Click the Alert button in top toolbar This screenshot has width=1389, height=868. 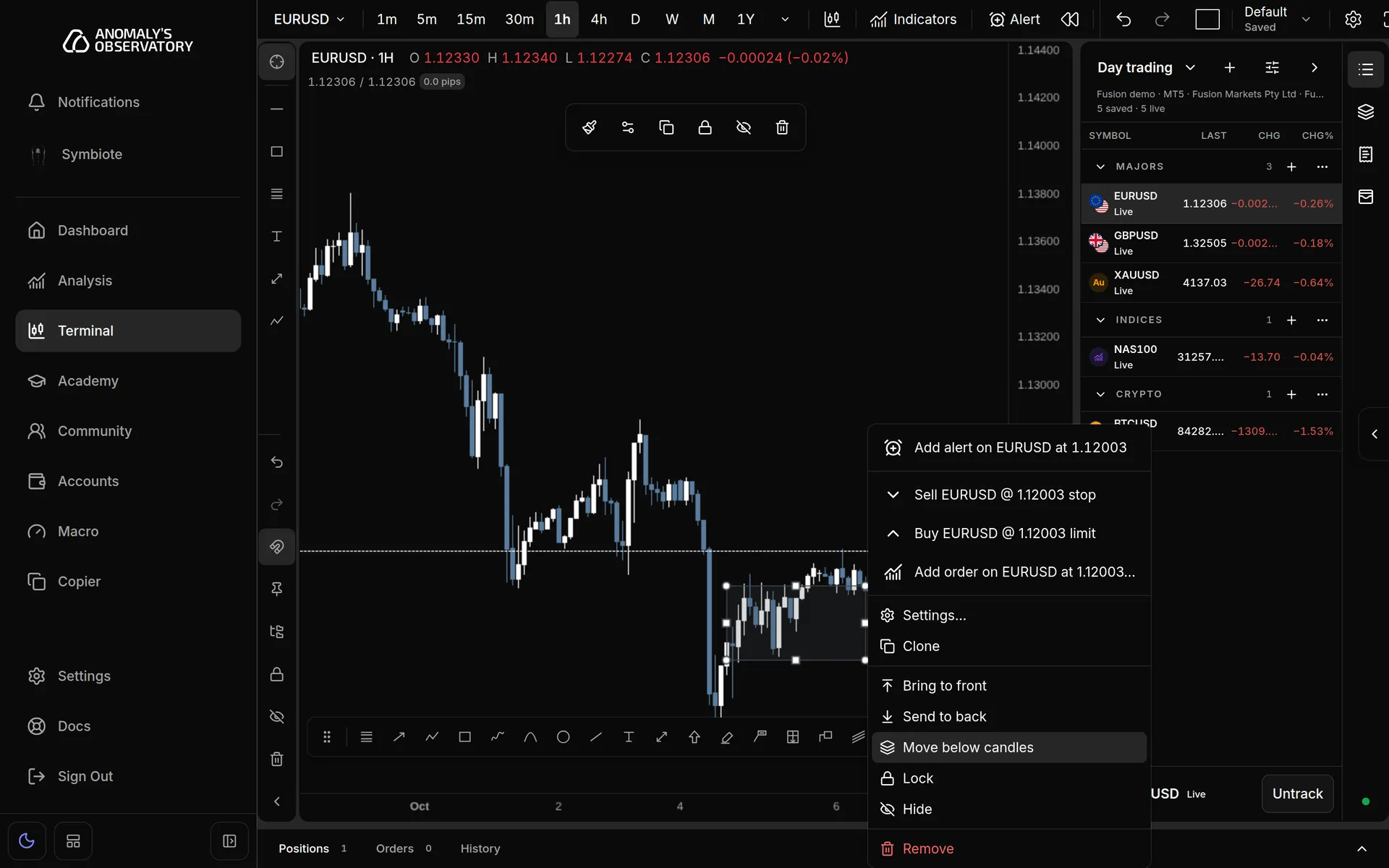(x=1014, y=20)
